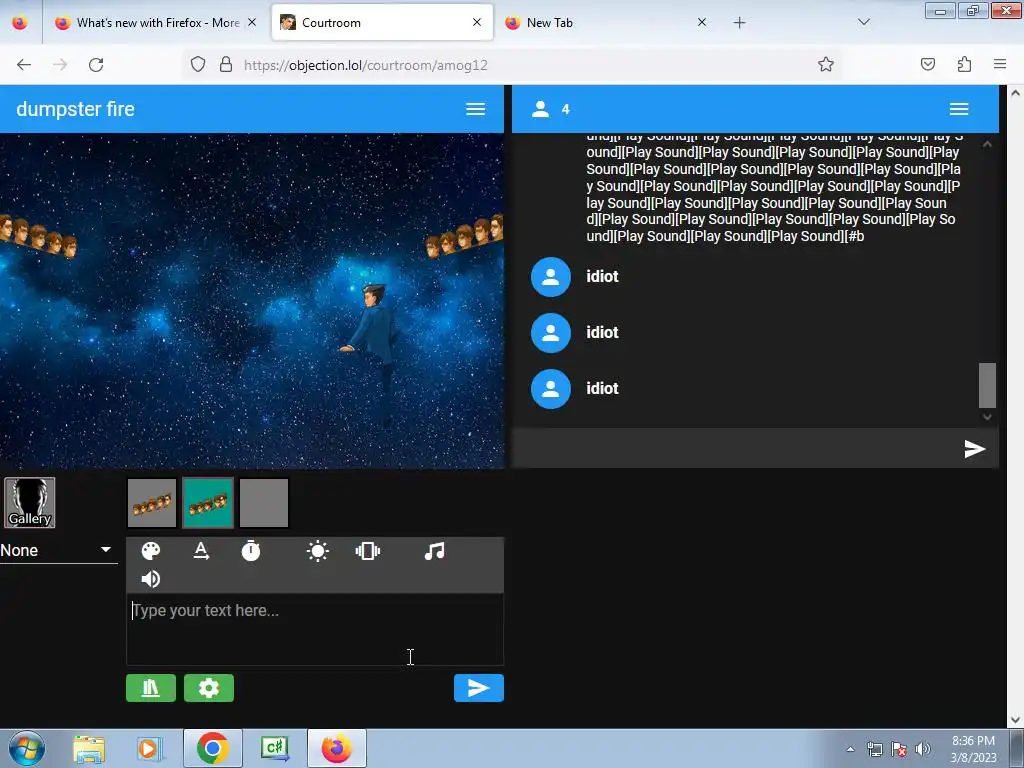This screenshot has height=768, width=1024.
Task: Send the chat message arrow
Action: coord(974,449)
